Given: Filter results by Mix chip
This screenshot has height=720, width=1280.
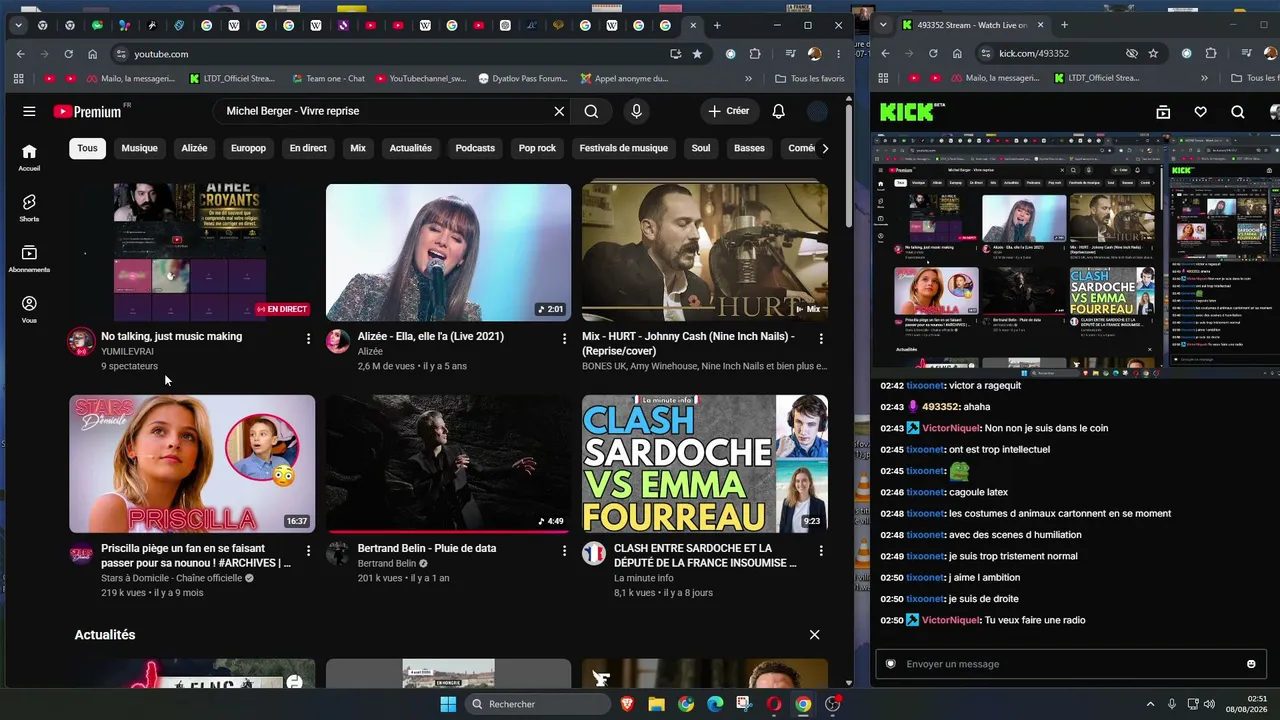Looking at the screenshot, I should point(358,148).
